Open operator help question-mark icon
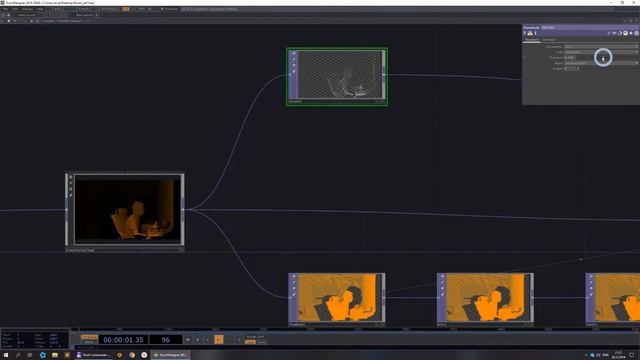Screen dimensions: 640x360 click(525, 33)
